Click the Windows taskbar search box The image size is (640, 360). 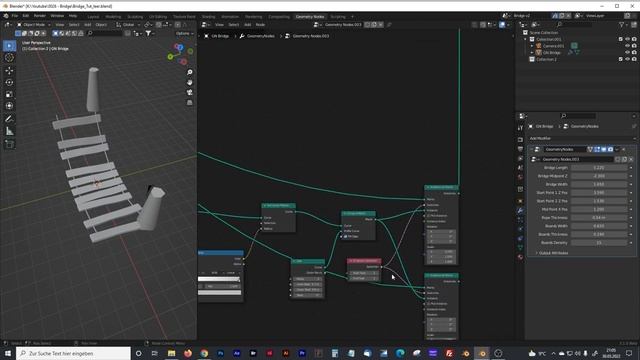(x=73, y=353)
